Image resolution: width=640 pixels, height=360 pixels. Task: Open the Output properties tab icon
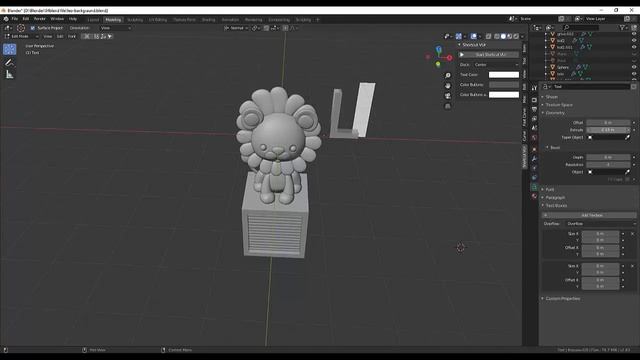click(534, 109)
